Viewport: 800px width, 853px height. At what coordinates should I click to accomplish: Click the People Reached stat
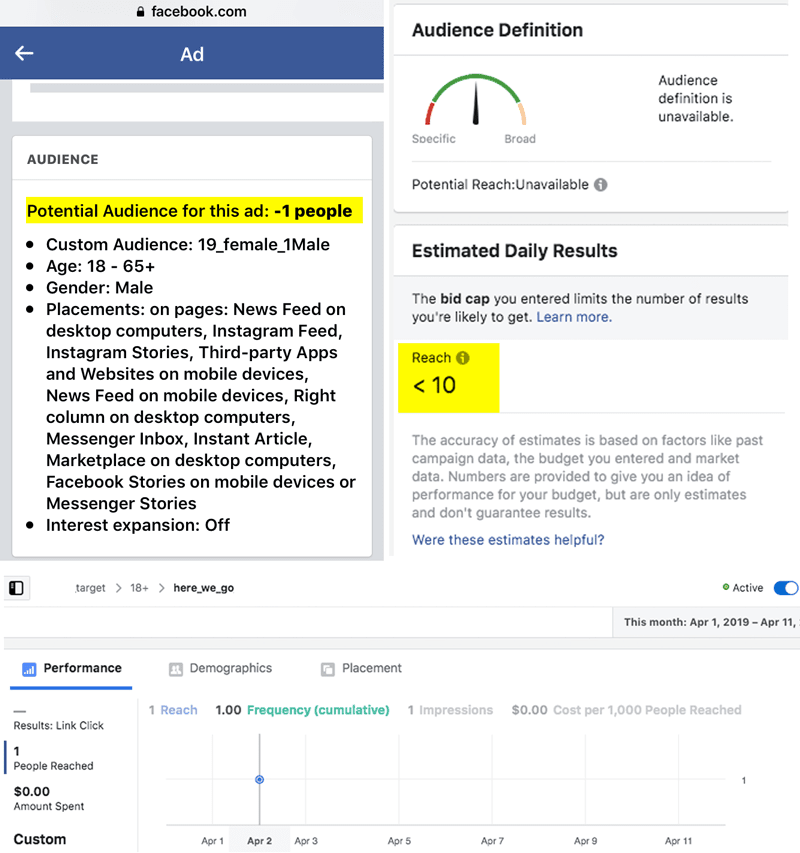pos(53,758)
